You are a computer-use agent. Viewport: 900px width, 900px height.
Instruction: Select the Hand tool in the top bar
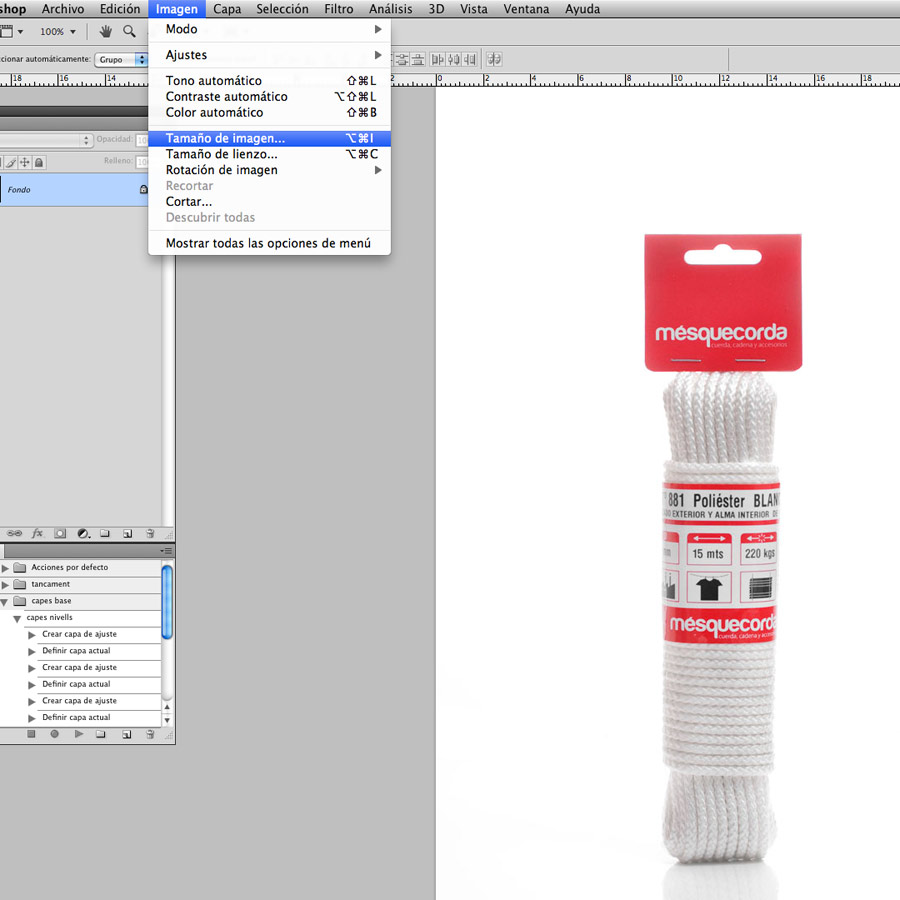click(105, 32)
